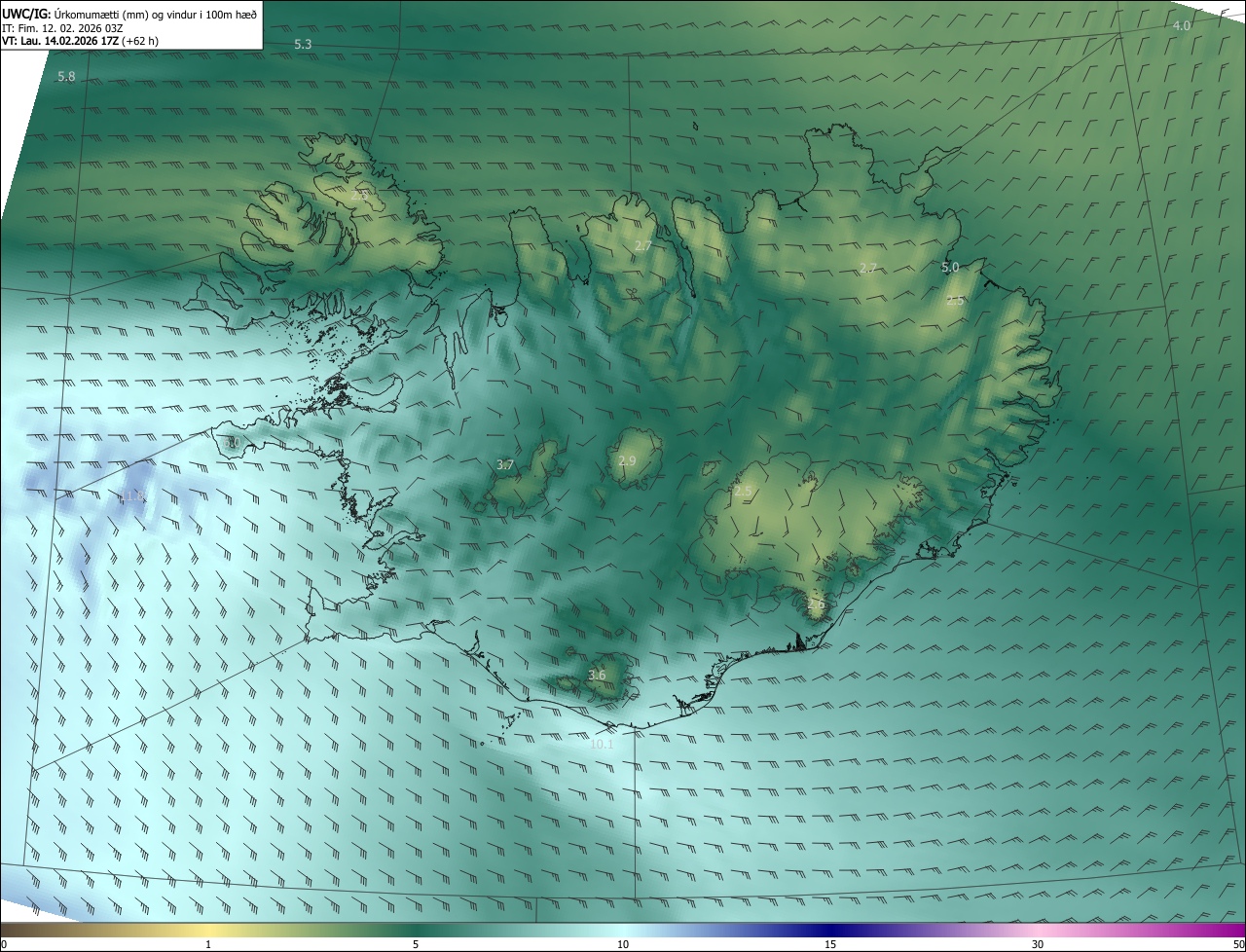The height and width of the screenshot is (952, 1246).
Task: Click the colorbar tick label 0
Action: pos(3,944)
